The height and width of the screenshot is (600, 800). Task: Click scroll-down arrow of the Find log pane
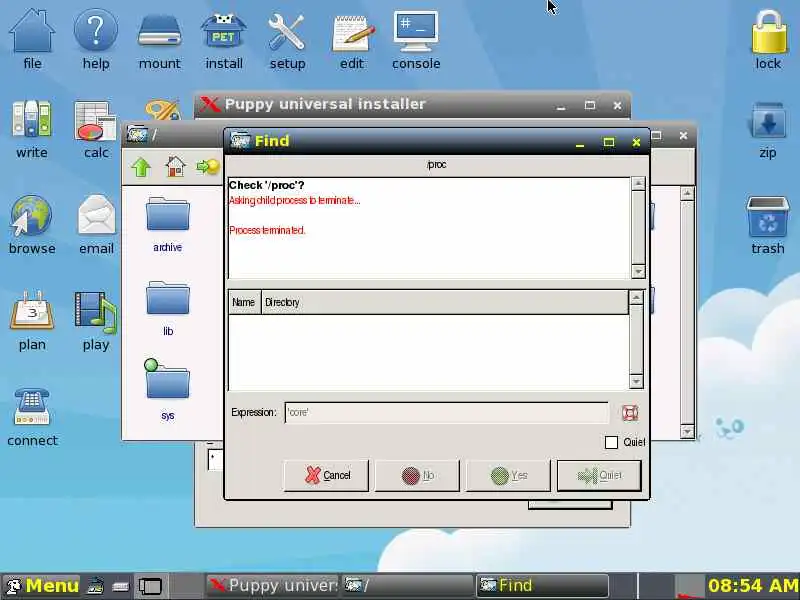[638, 271]
